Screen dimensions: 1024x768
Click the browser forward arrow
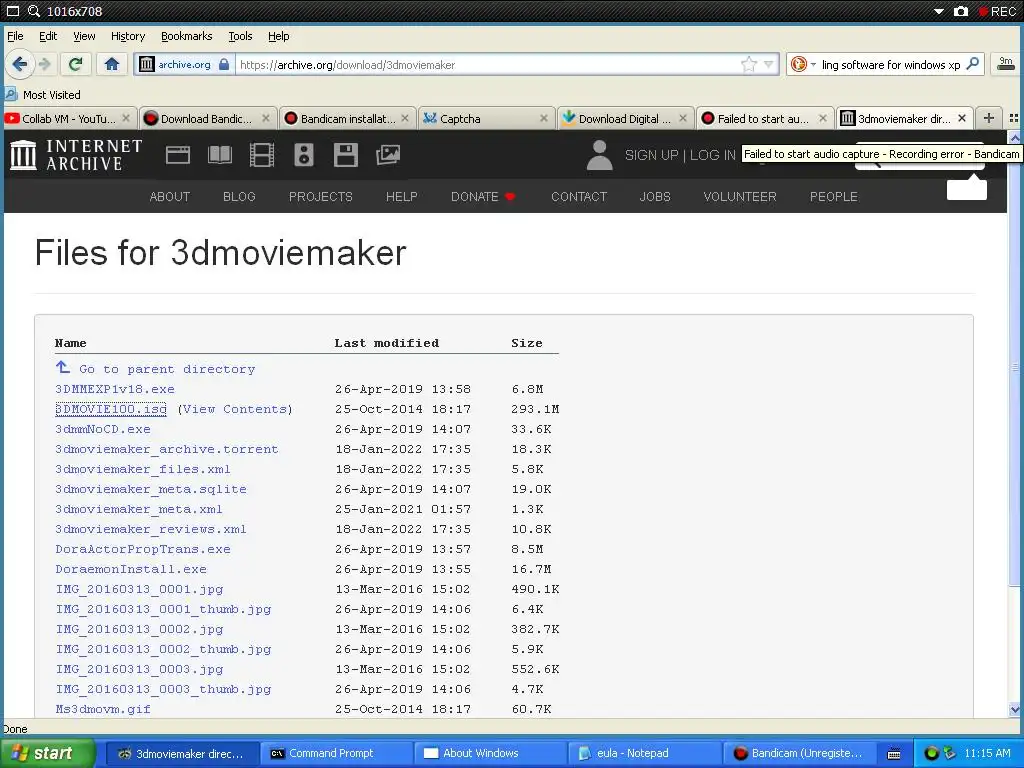click(44, 64)
